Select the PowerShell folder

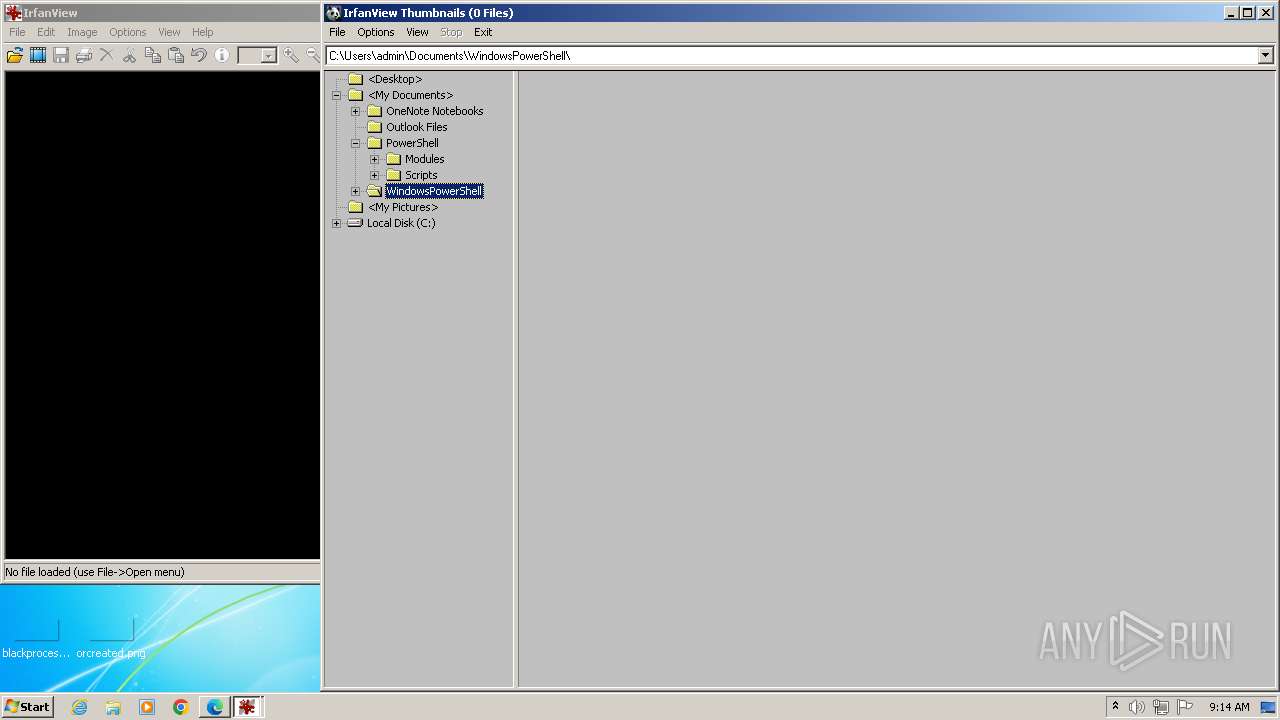tap(412, 143)
